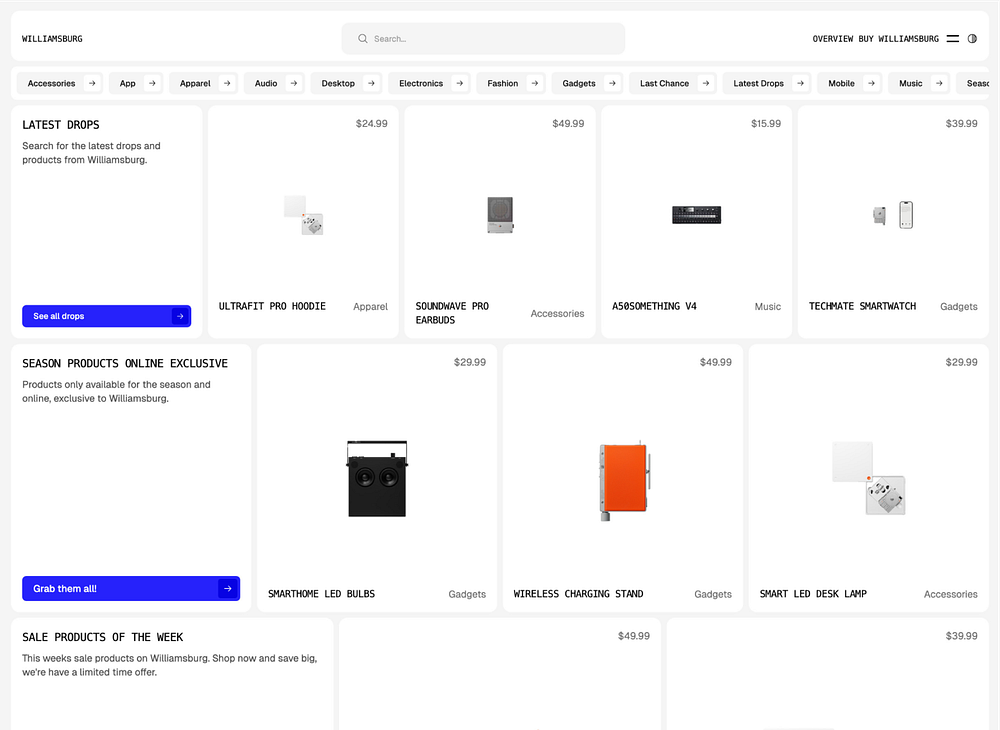Click the arrow icon beside Last Chance
The height and width of the screenshot is (730, 1000).
tap(705, 84)
